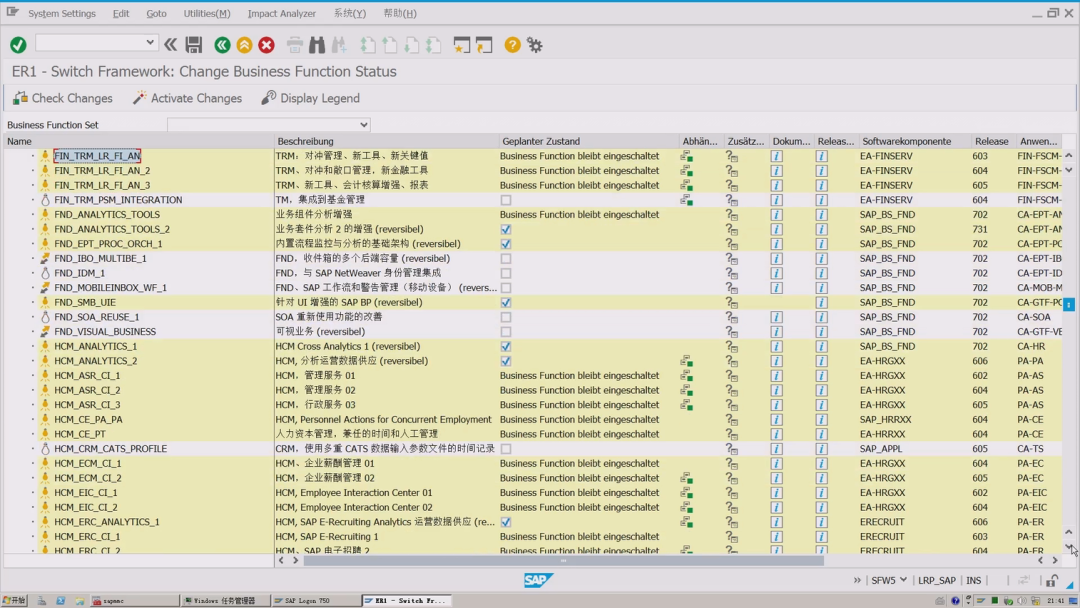The image size is (1080, 608).
Task: Open the Impact Analyzer menu
Action: tap(282, 13)
